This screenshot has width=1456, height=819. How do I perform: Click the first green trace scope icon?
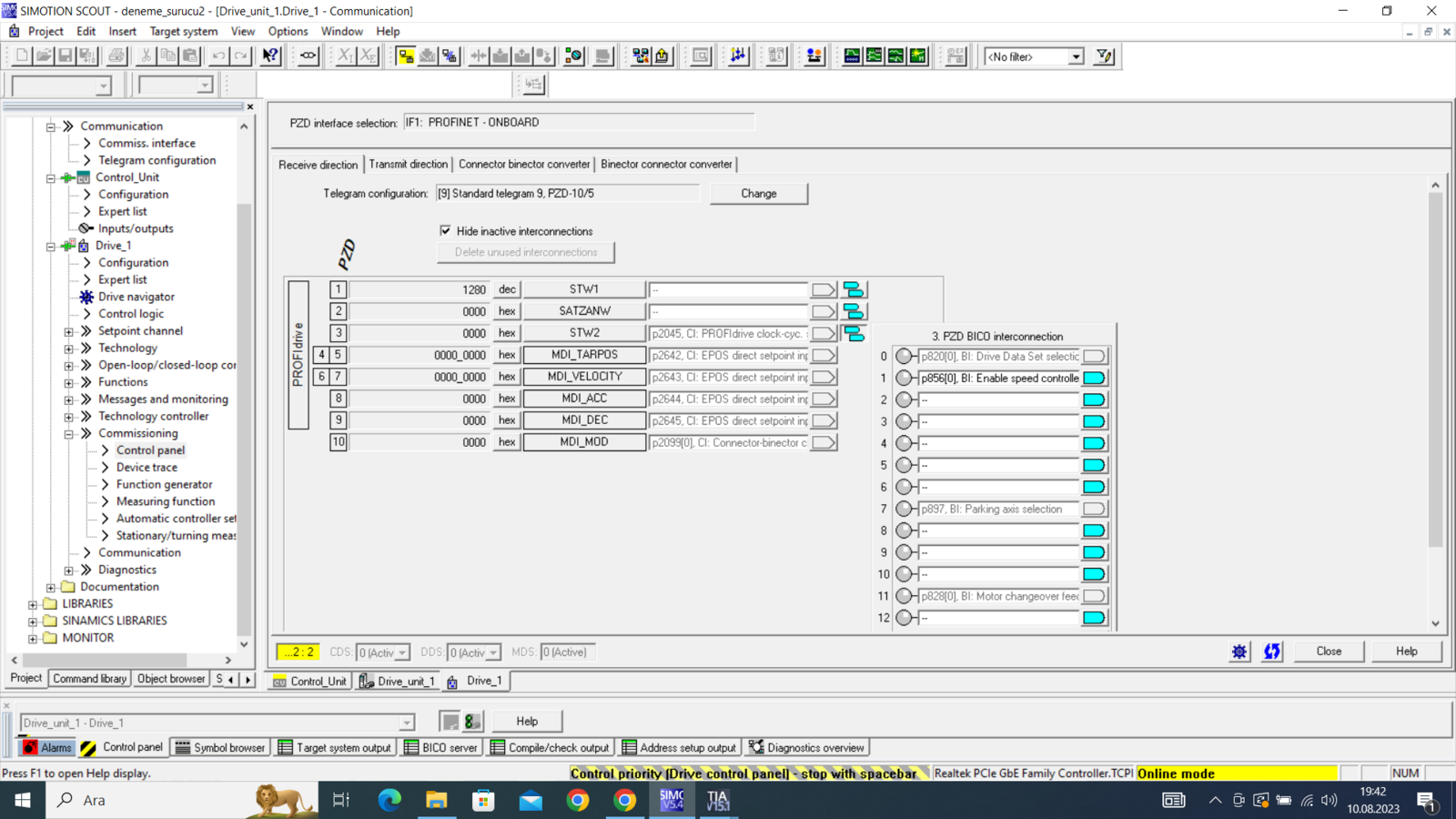click(852, 56)
